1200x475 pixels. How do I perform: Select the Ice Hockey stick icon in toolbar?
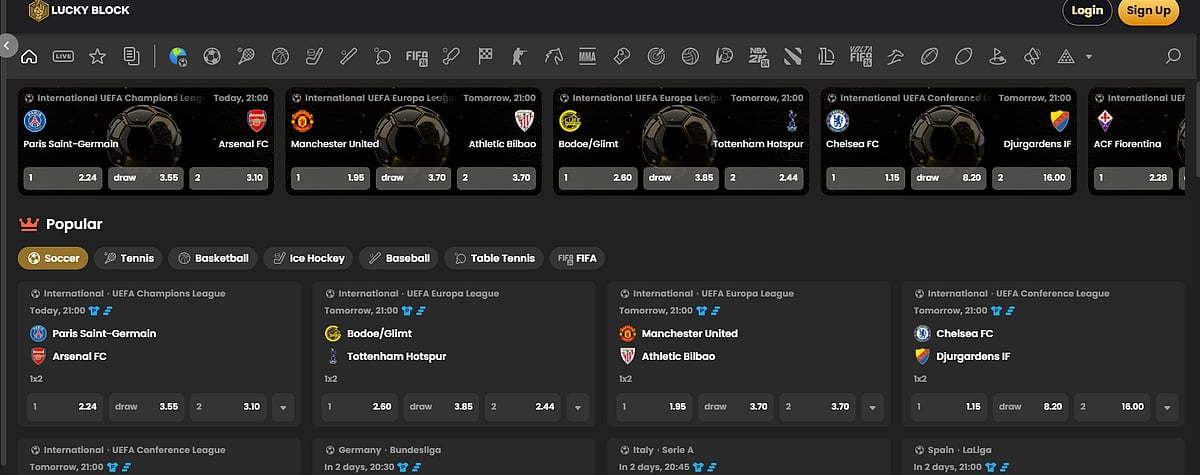[314, 57]
